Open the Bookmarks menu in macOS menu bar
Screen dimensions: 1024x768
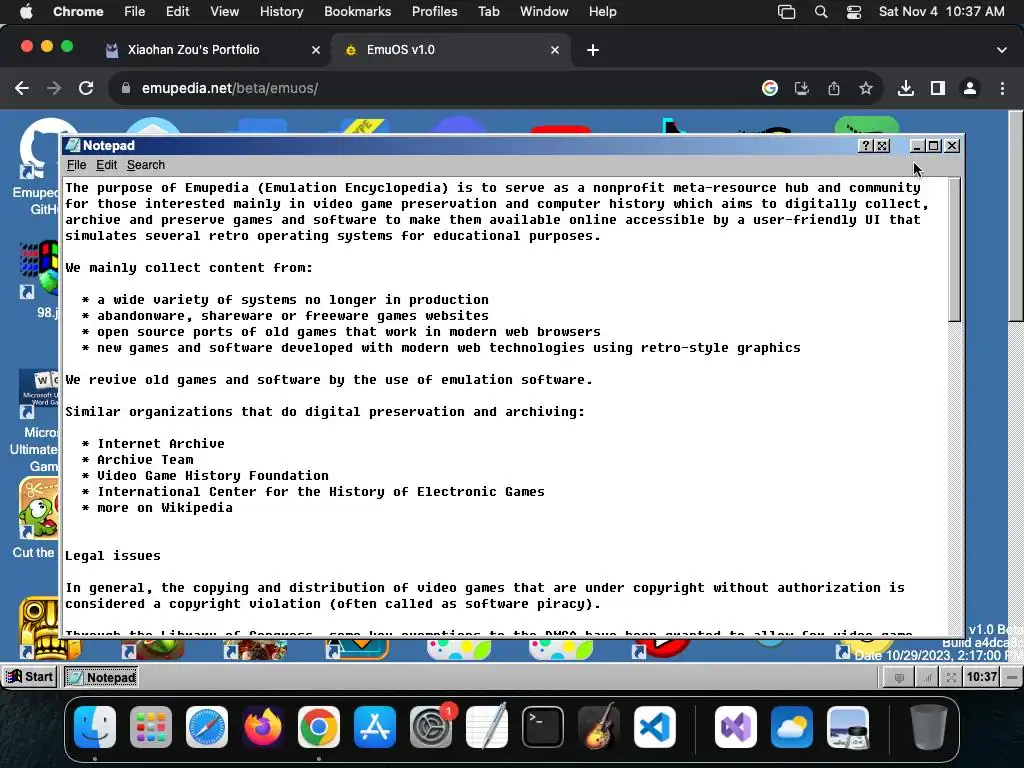(x=357, y=12)
